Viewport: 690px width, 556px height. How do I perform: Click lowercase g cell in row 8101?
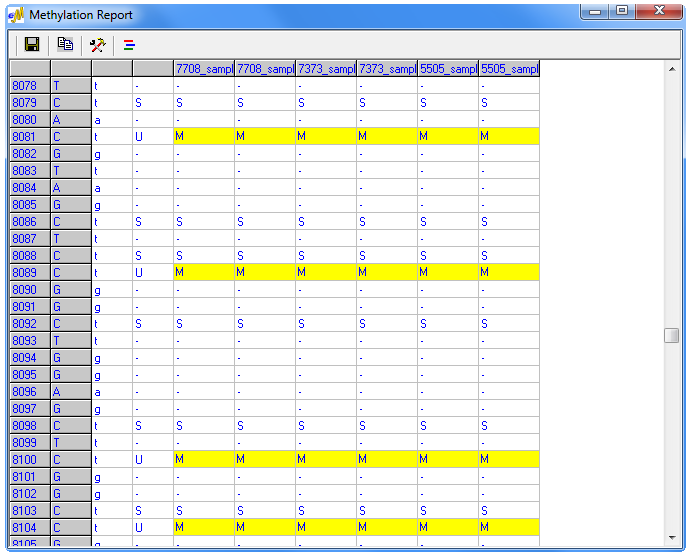coord(112,476)
